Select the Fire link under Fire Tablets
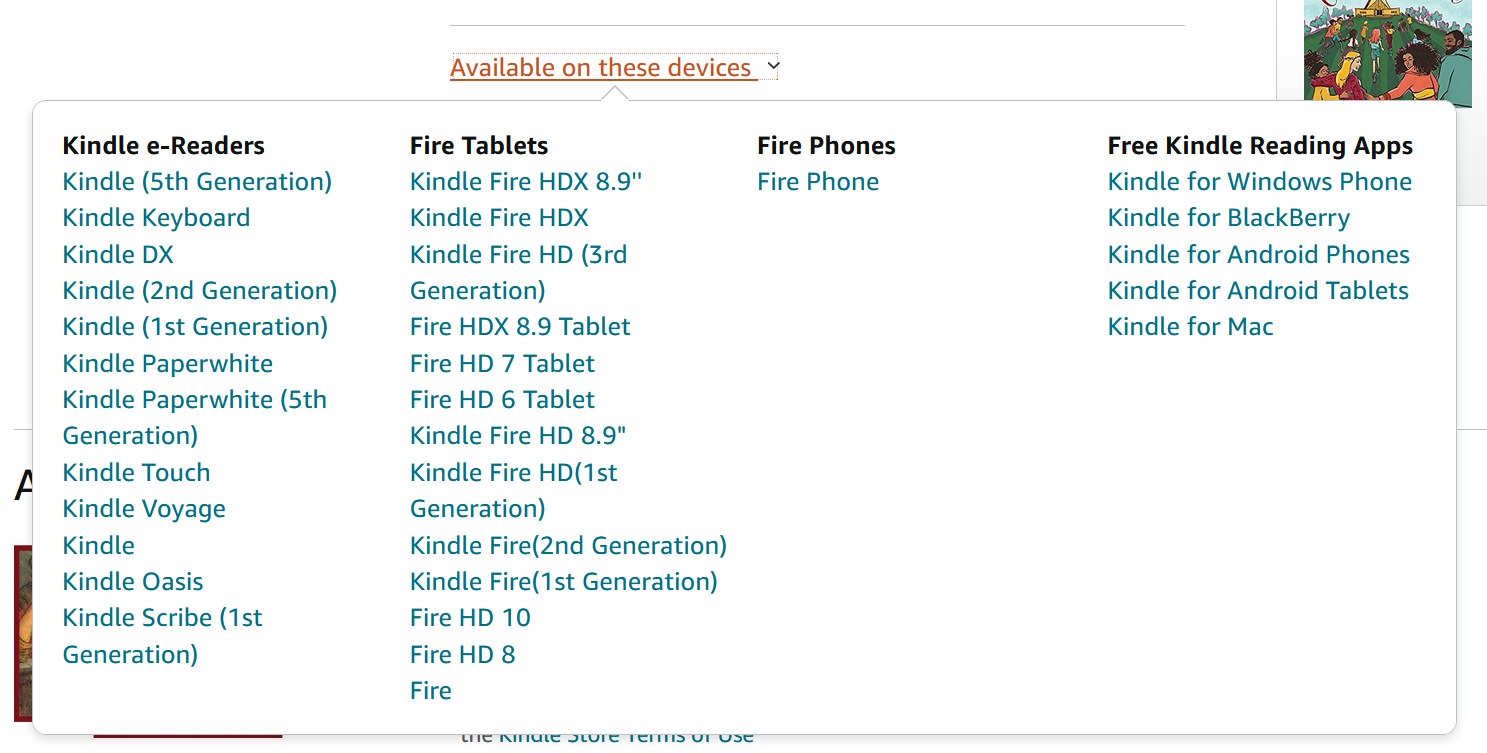 tap(430, 690)
